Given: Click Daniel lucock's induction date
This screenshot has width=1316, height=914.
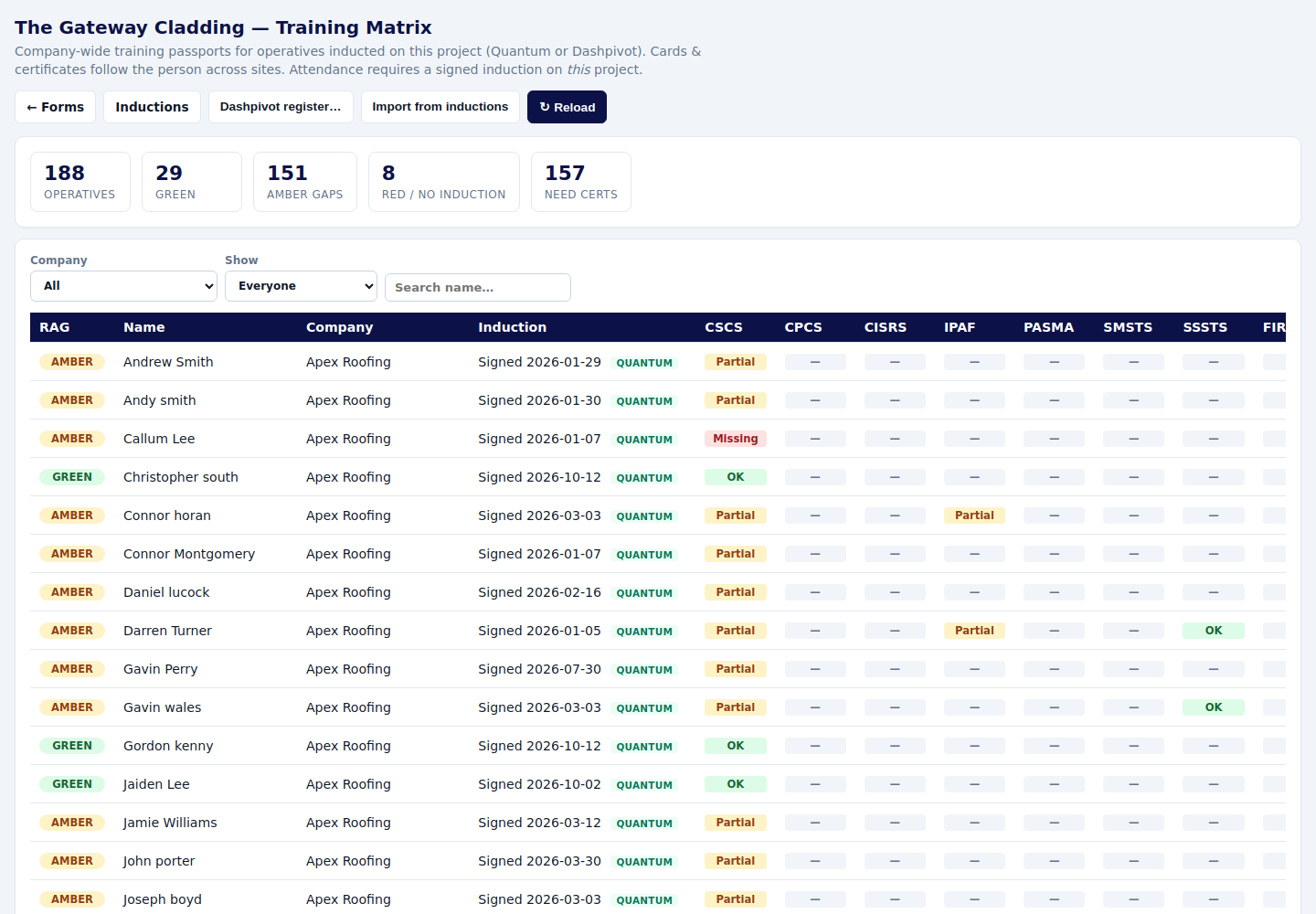Looking at the screenshot, I should [x=539, y=592].
